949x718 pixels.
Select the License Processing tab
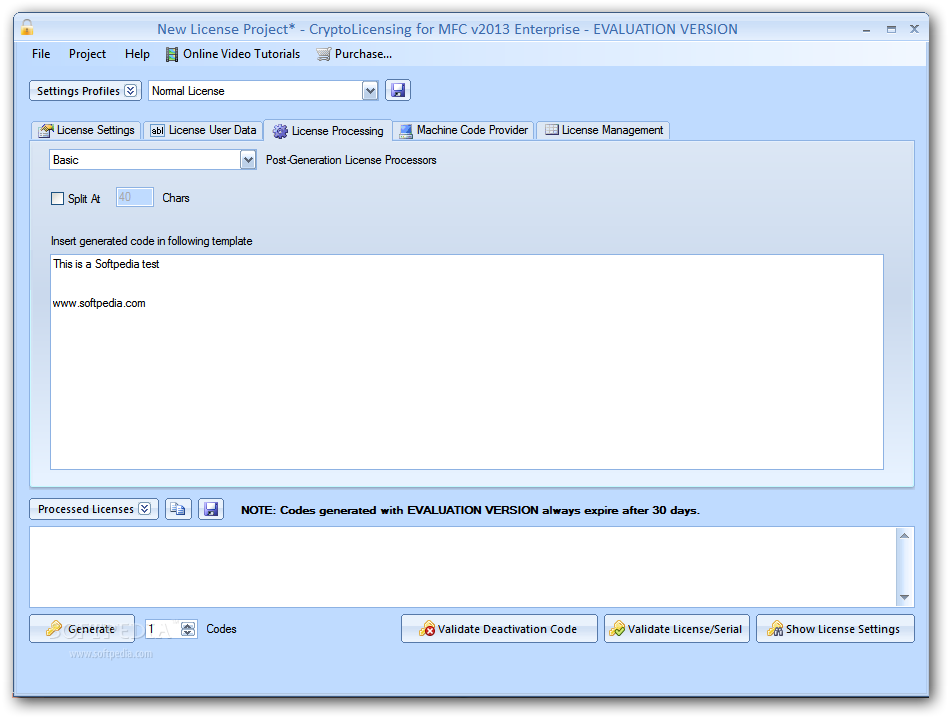pos(328,131)
